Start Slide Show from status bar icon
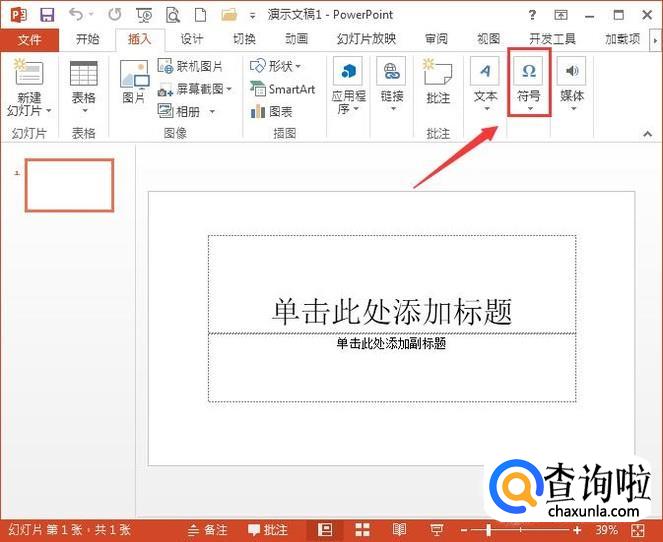Viewport: 663px width, 542px height. tap(436, 530)
